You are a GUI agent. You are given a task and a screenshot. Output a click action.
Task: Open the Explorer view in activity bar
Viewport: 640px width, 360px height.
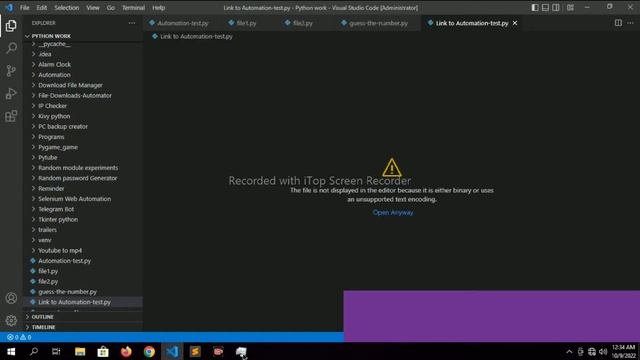[x=11, y=26]
